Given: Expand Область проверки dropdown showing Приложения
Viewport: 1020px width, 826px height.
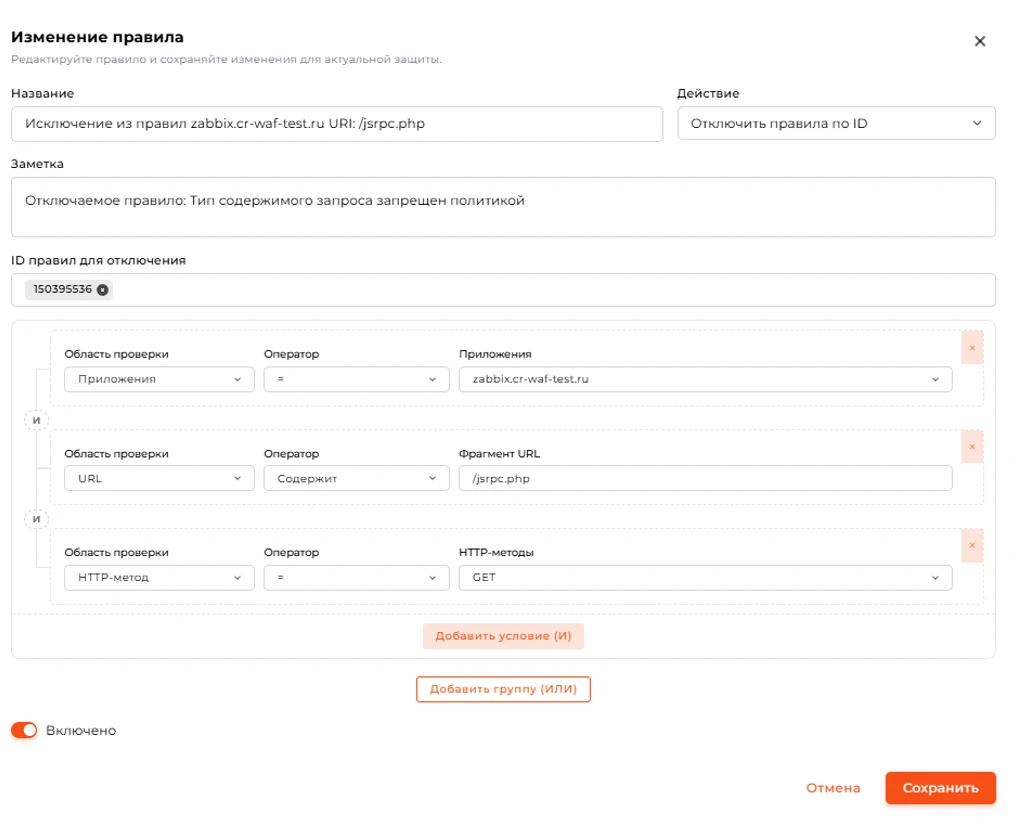Looking at the screenshot, I should [x=159, y=379].
